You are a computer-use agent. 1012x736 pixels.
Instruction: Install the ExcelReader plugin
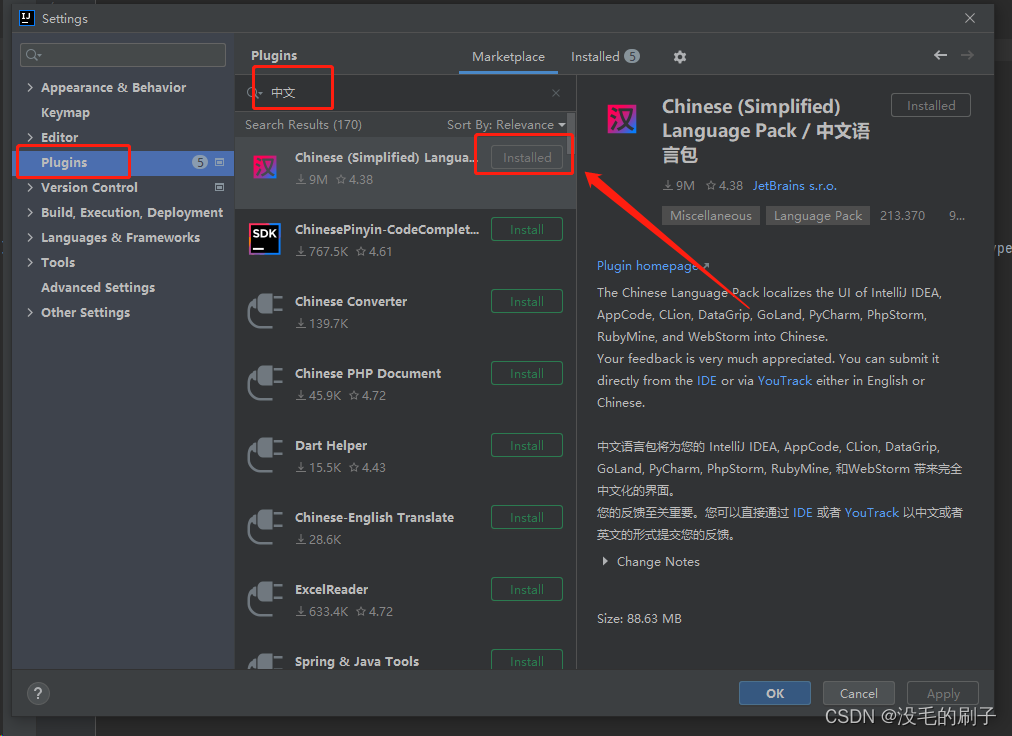[x=527, y=589]
